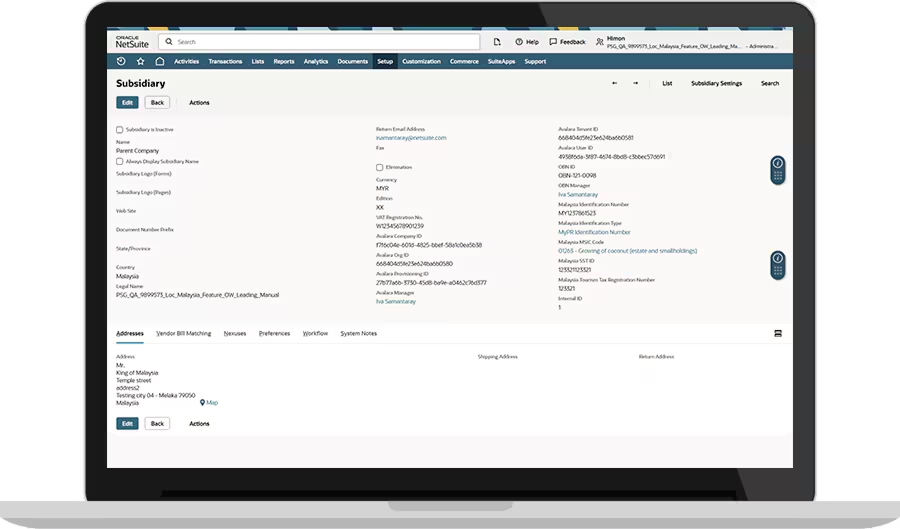Open the create new document icon
The height and width of the screenshot is (529, 900).
497,42
